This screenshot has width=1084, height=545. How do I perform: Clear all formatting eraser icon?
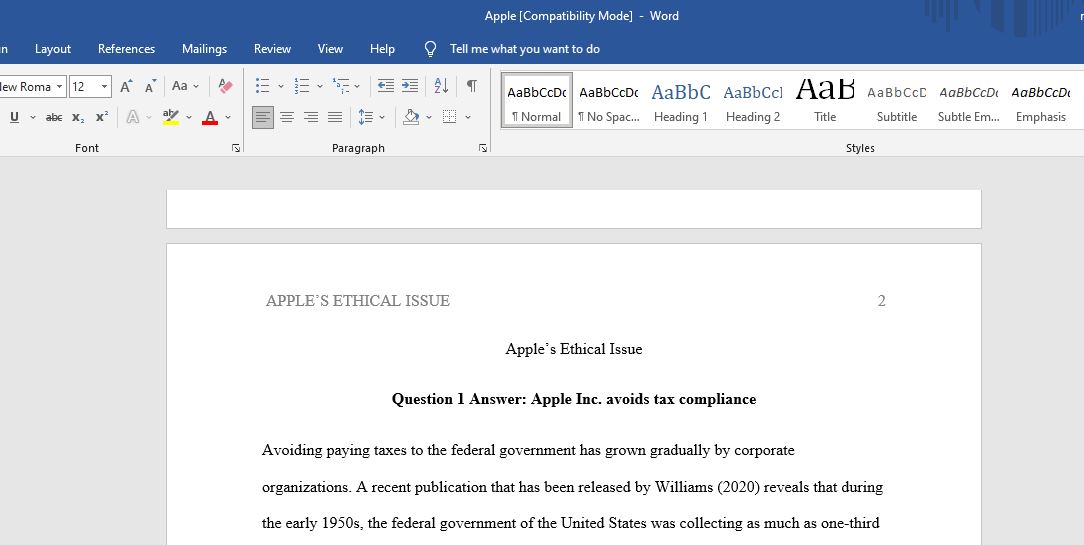225,86
